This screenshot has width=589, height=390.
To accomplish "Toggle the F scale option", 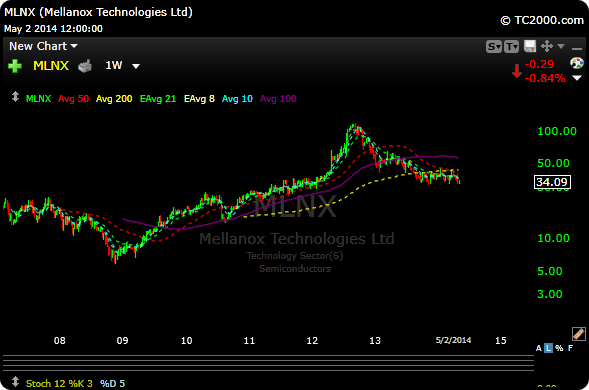I will pyautogui.click(x=571, y=348).
